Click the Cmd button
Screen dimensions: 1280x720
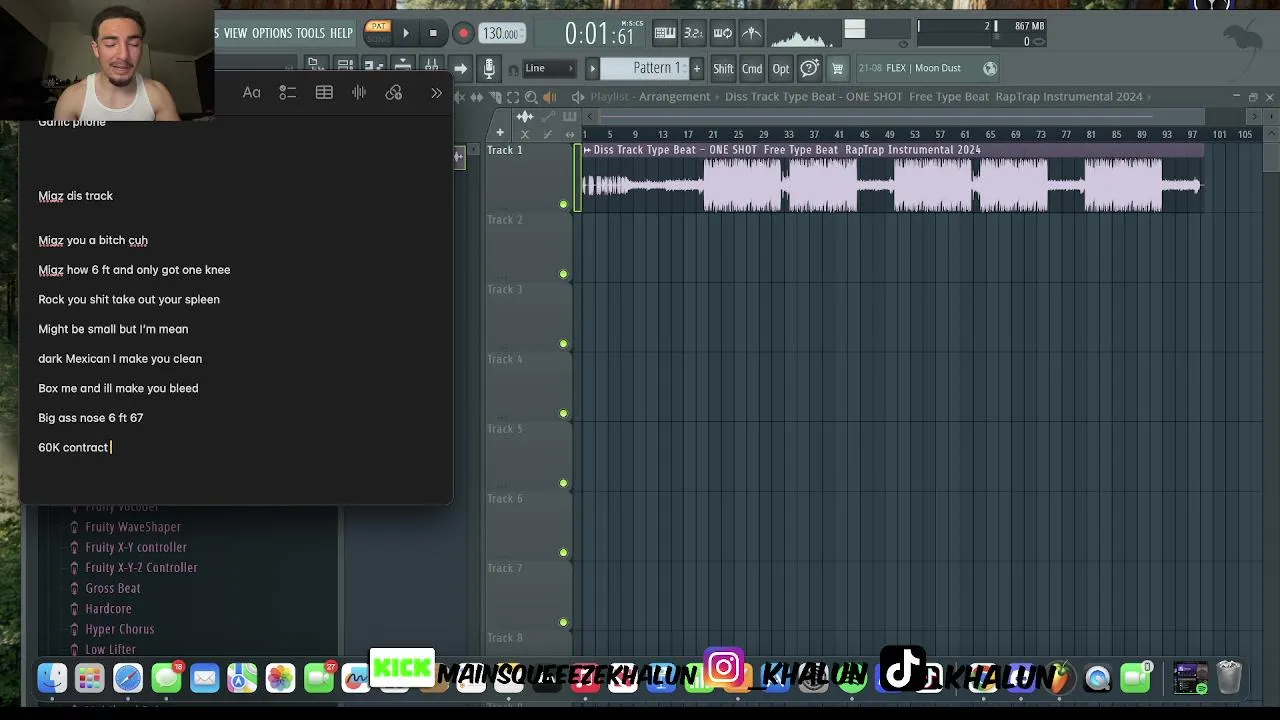point(752,68)
